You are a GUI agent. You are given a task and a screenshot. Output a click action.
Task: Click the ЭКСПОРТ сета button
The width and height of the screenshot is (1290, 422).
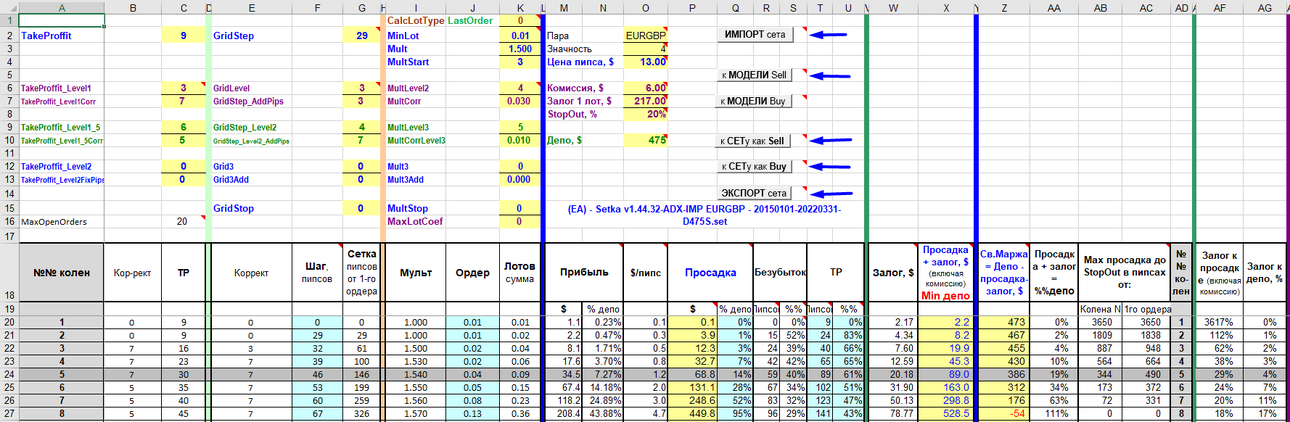pyautogui.click(x=755, y=192)
